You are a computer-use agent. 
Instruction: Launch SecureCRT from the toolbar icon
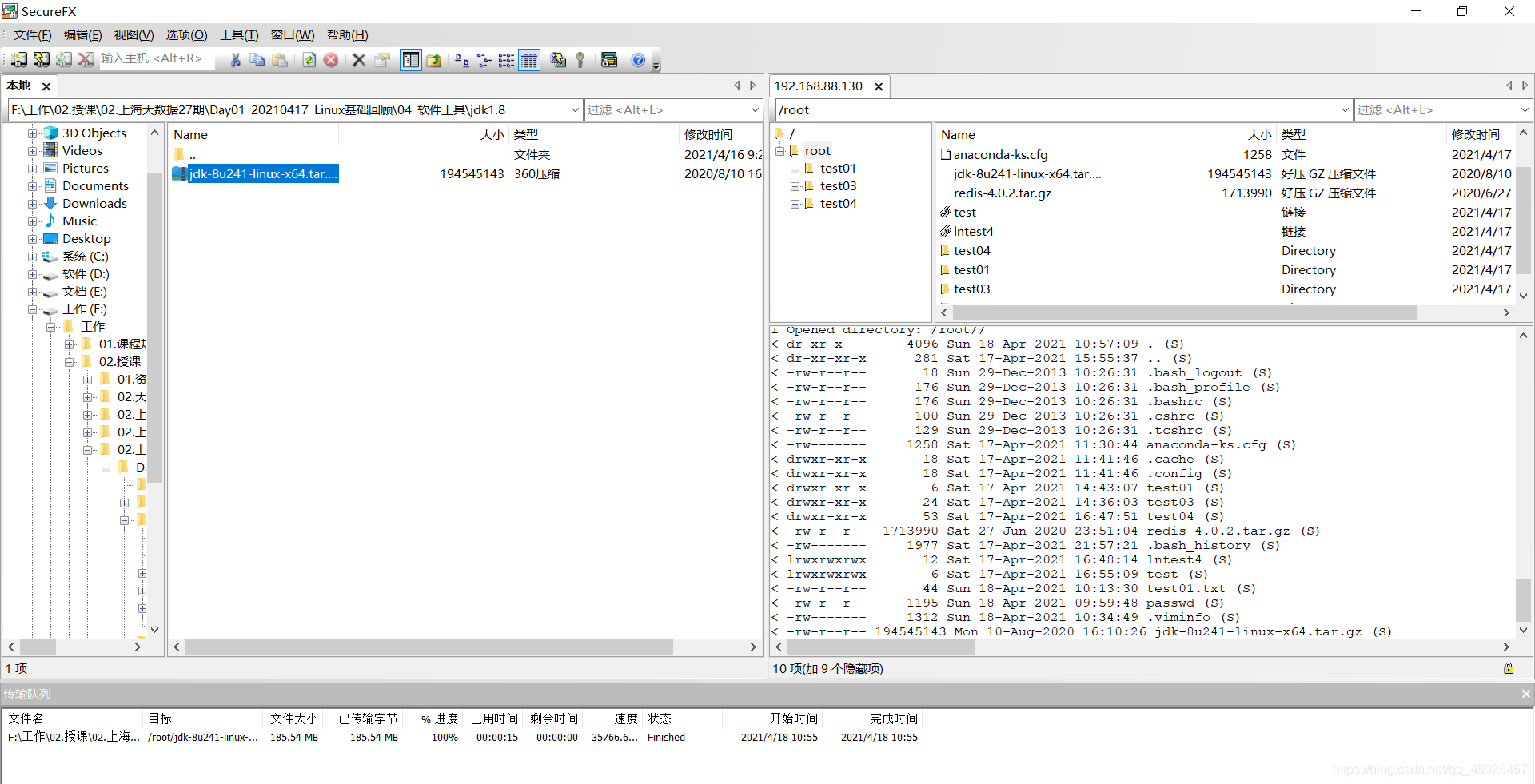(x=558, y=60)
